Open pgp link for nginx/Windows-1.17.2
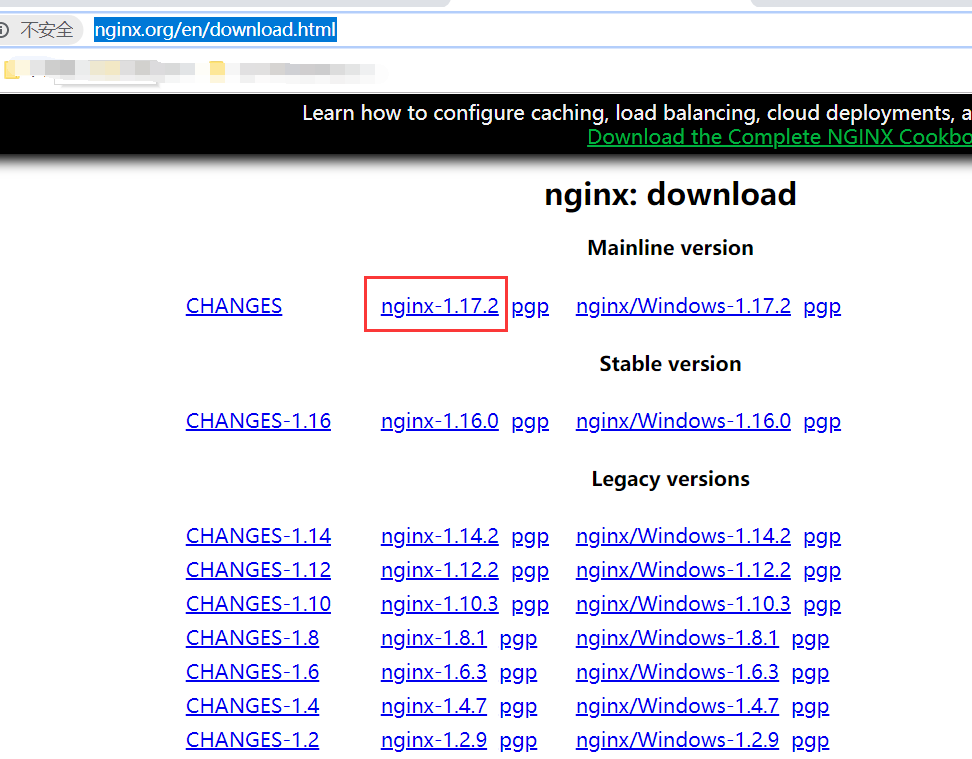Screen dimensions: 972x759 [822, 308]
